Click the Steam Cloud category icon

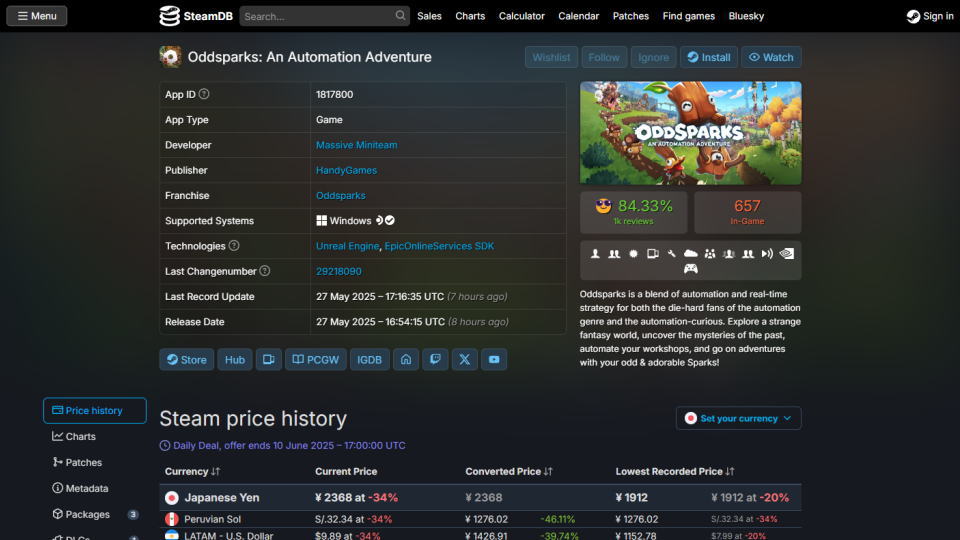[691, 253]
